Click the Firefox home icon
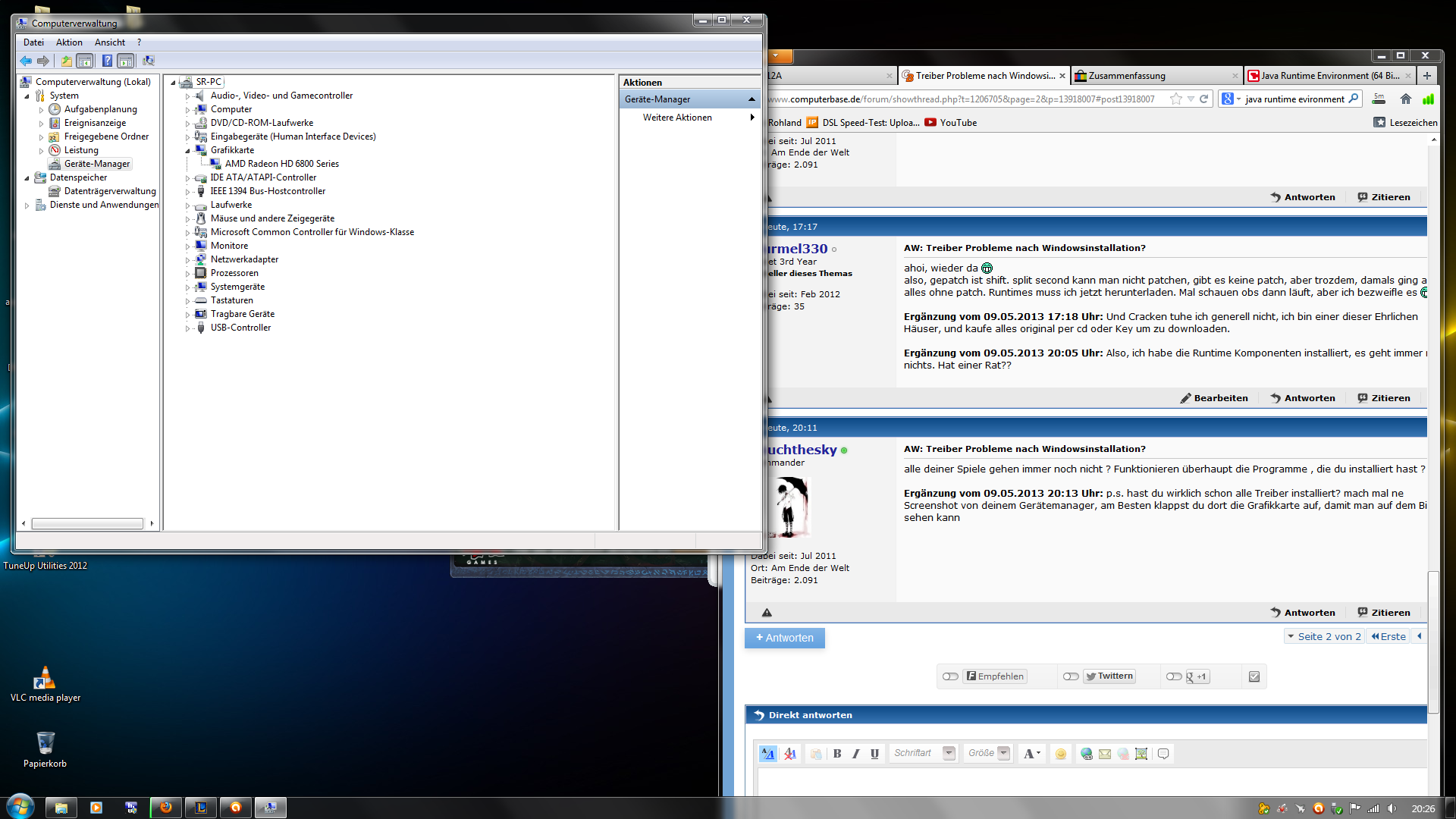 pyautogui.click(x=1406, y=99)
